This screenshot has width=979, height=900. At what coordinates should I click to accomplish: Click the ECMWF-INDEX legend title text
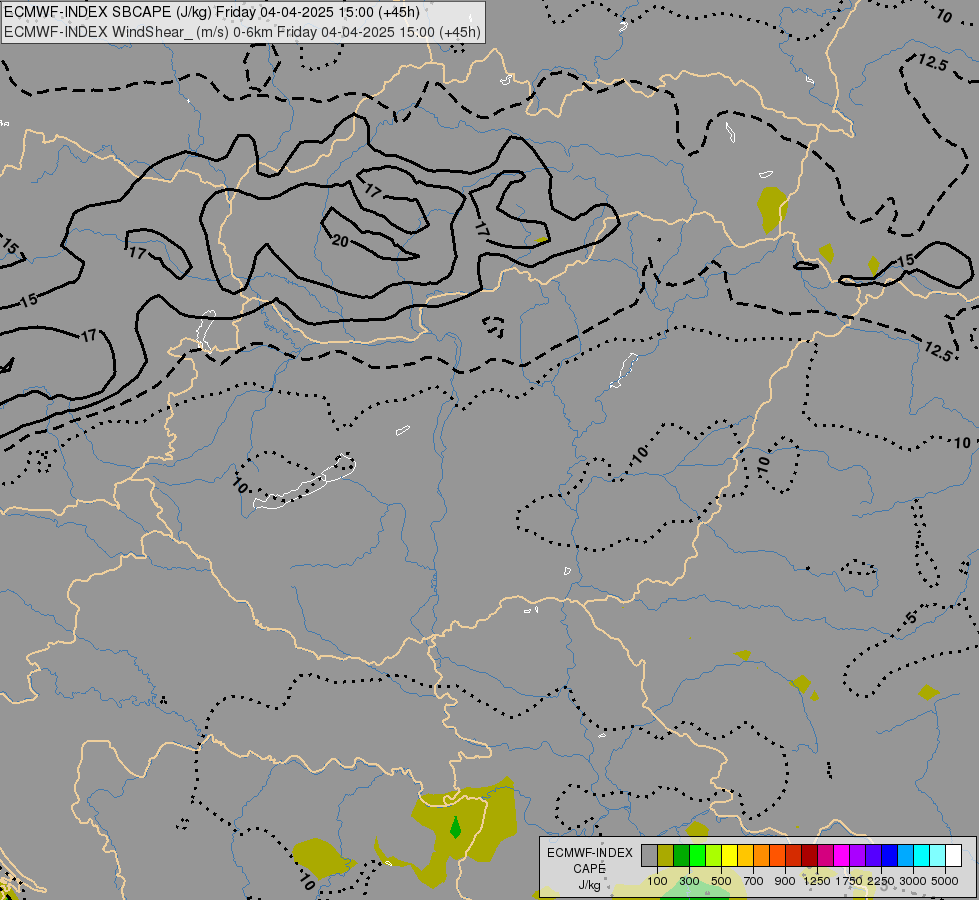(x=590, y=853)
